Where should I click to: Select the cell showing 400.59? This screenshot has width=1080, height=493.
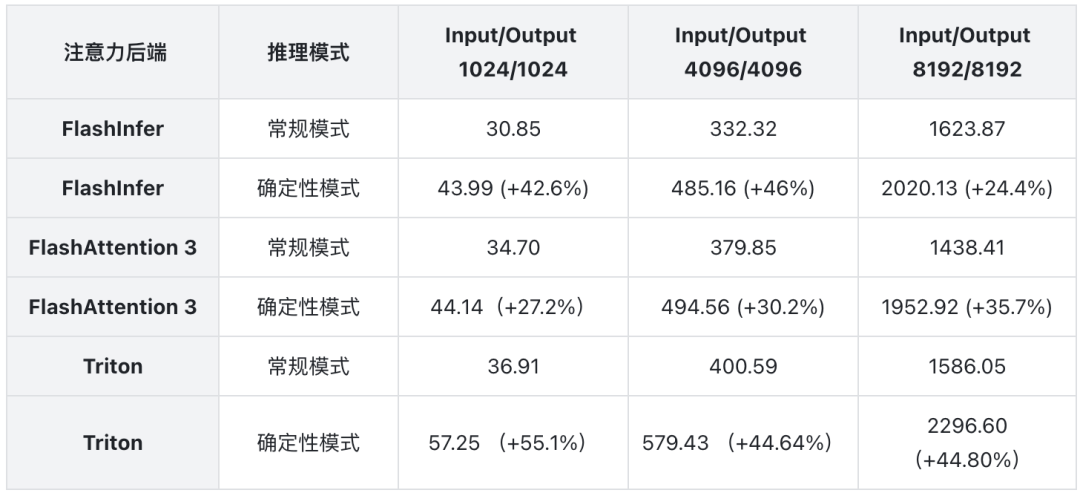741,366
